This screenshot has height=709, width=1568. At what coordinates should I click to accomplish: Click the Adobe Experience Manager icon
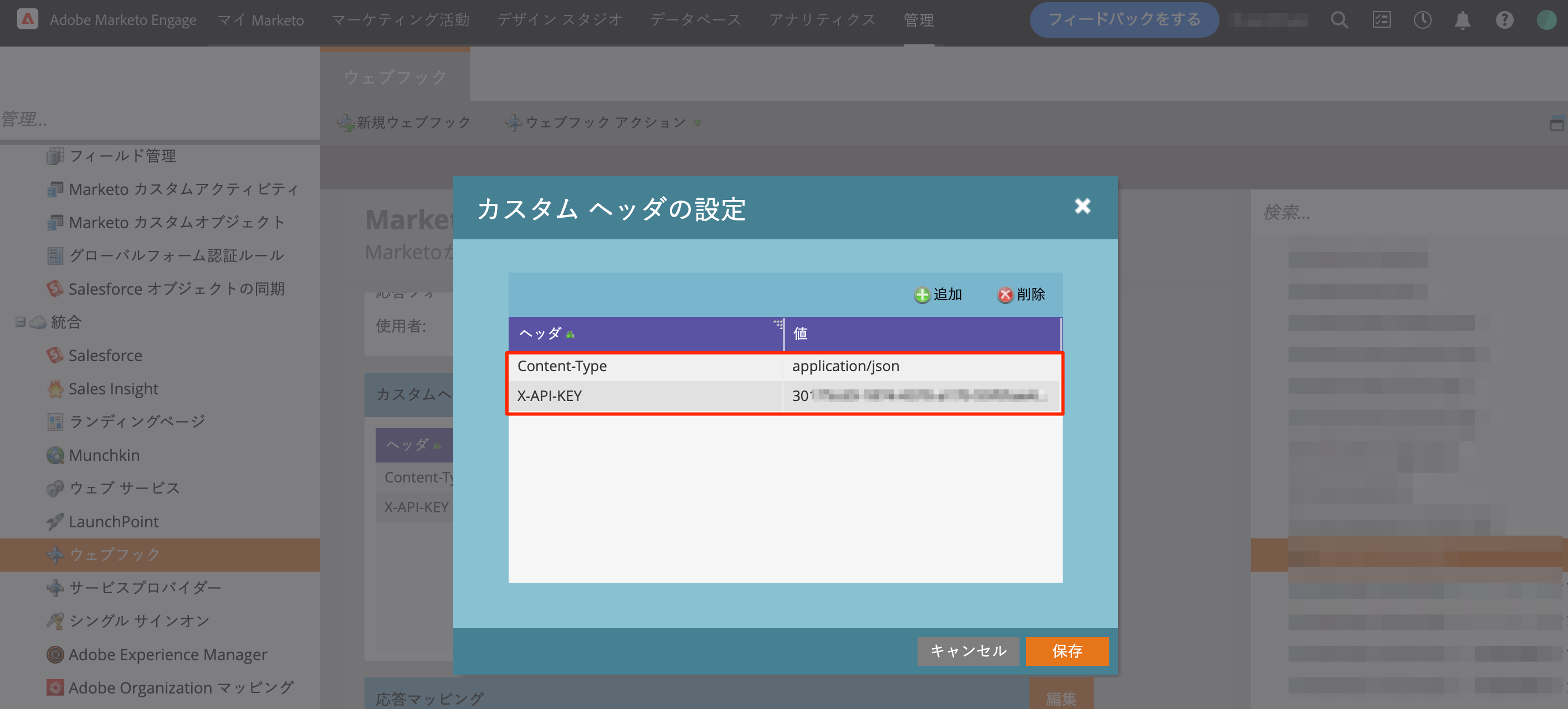pos(55,654)
